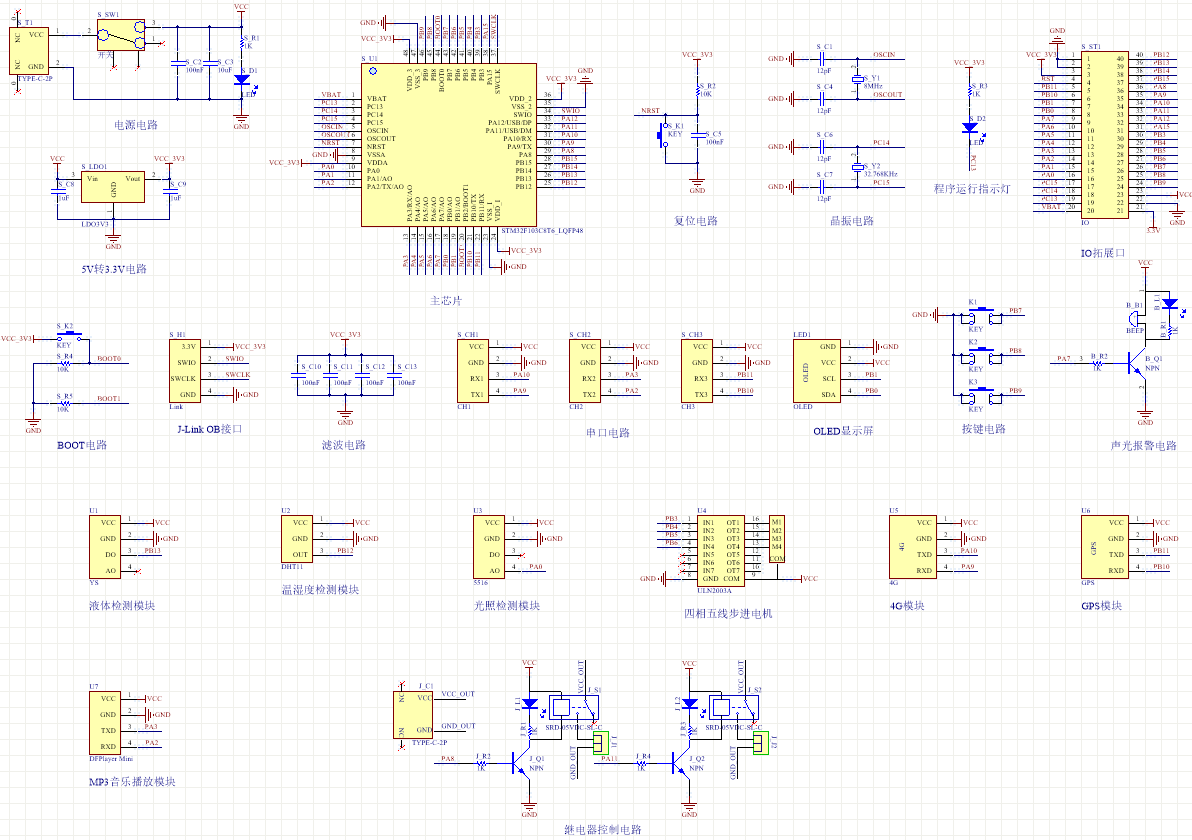Select the S_H1 J-Link header component

[x=185, y=370]
